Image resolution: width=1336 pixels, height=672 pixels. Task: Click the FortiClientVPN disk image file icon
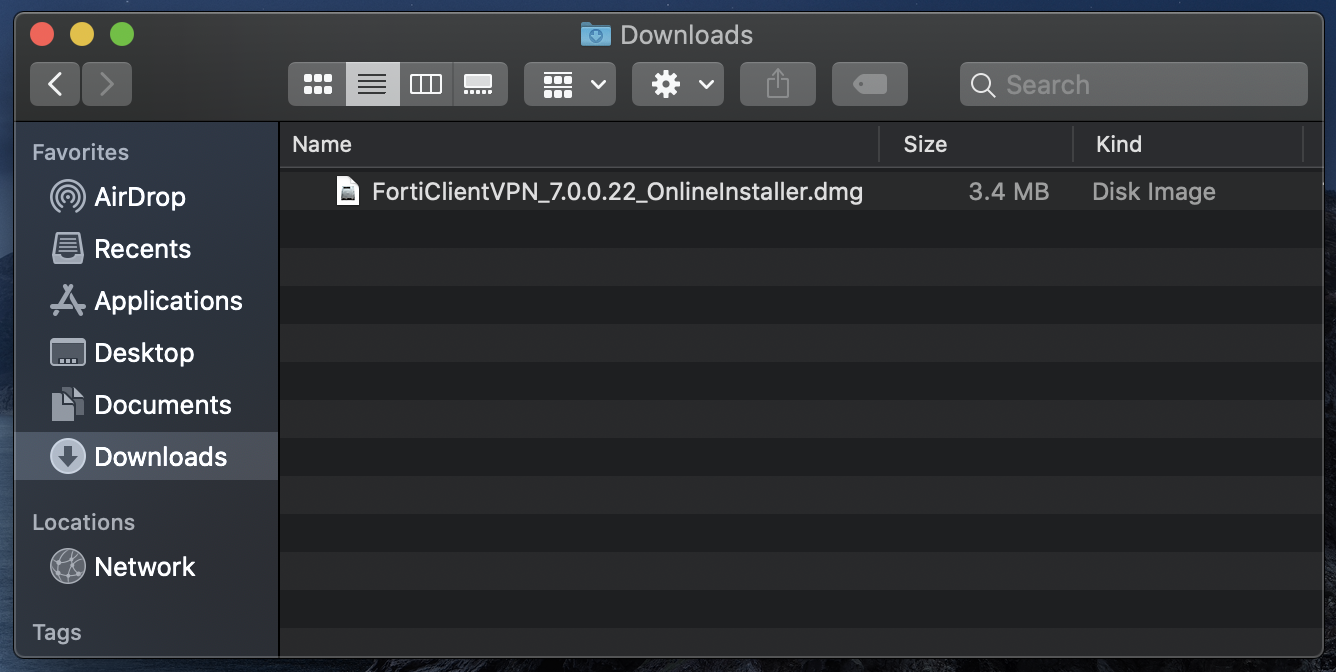pos(347,191)
